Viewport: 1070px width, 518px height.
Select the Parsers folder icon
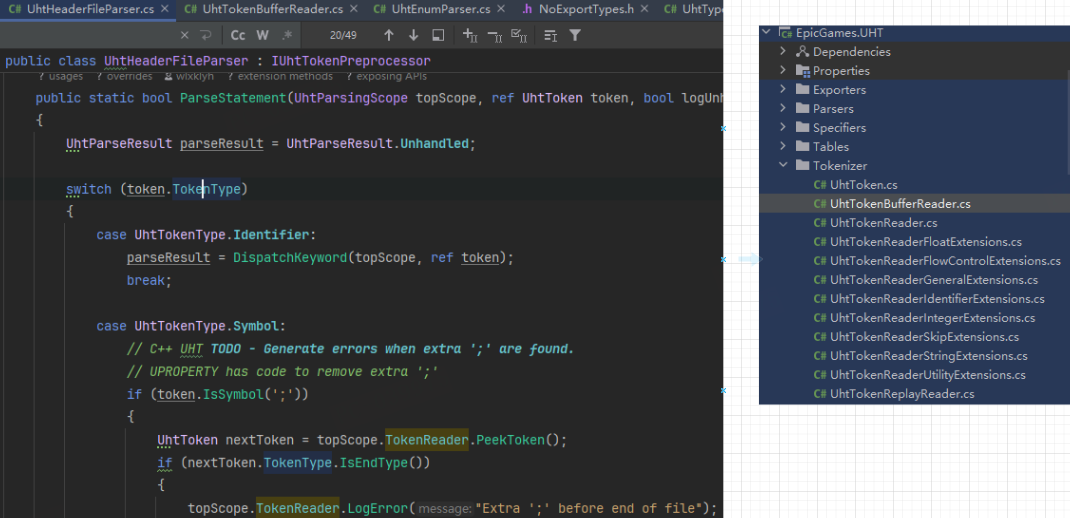tap(802, 109)
